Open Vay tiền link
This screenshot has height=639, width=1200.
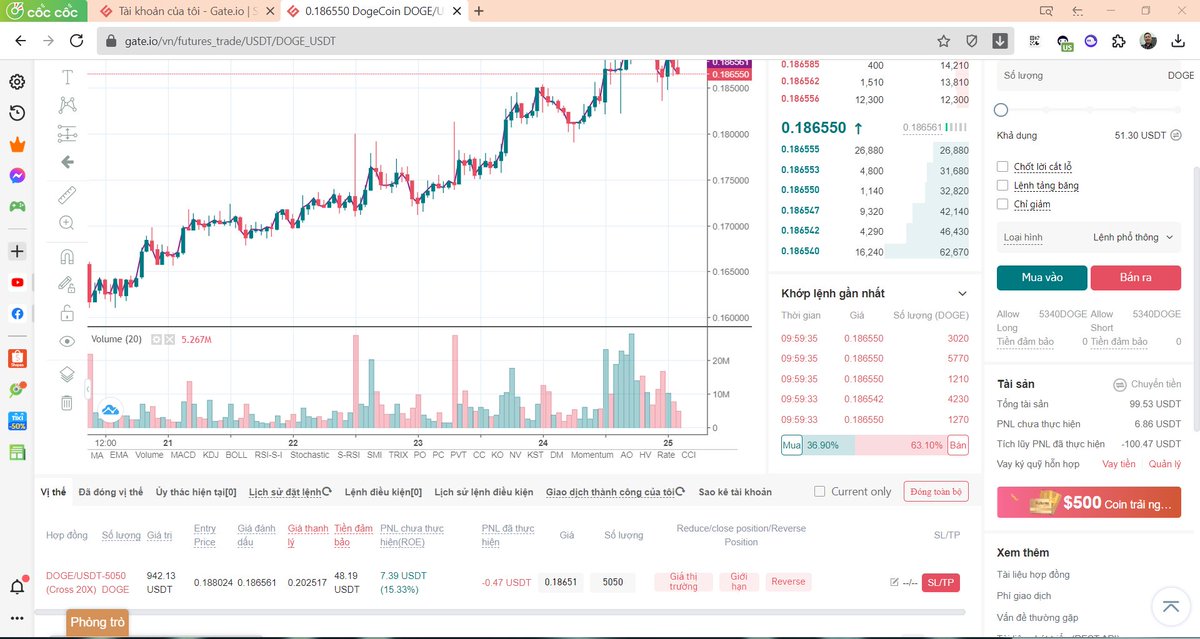[x=1118, y=464]
